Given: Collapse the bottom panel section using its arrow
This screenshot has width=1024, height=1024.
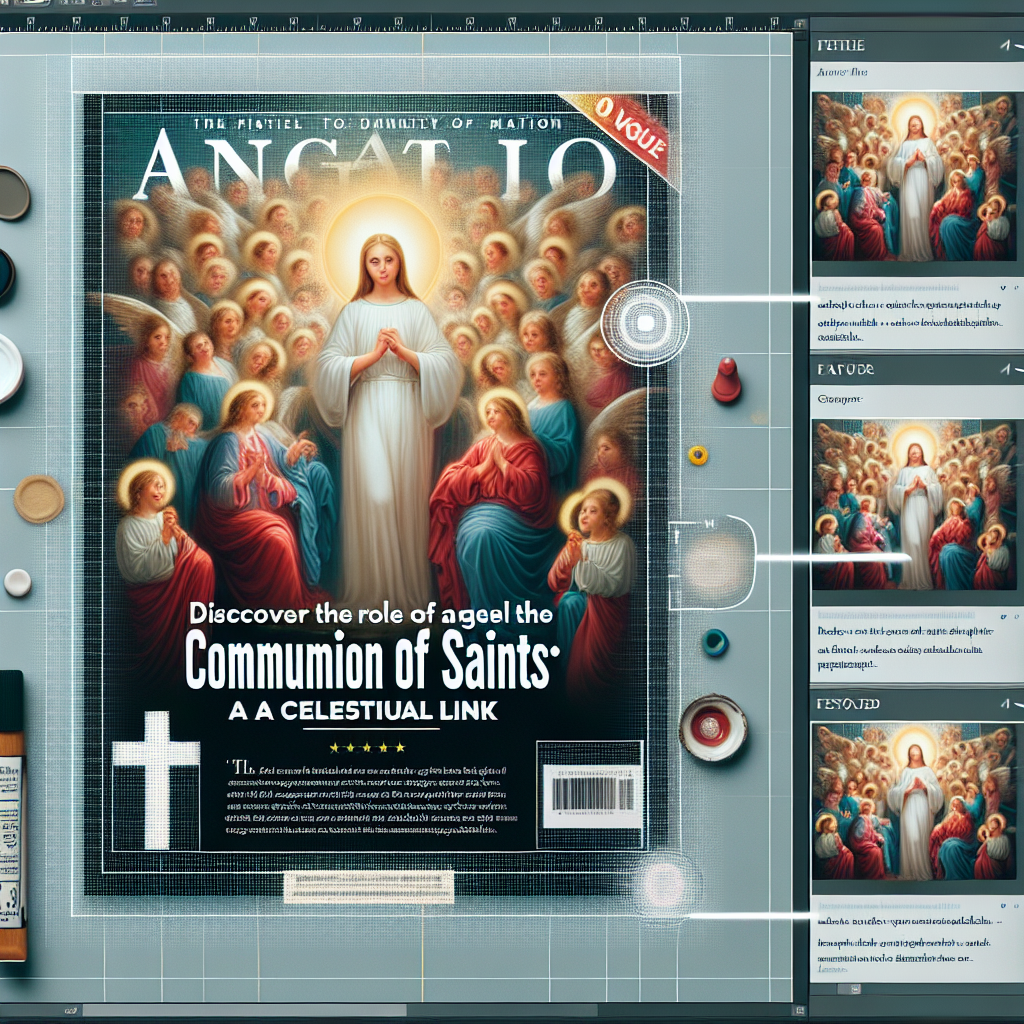Looking at the screenshot, I should tap(1004, 704).
